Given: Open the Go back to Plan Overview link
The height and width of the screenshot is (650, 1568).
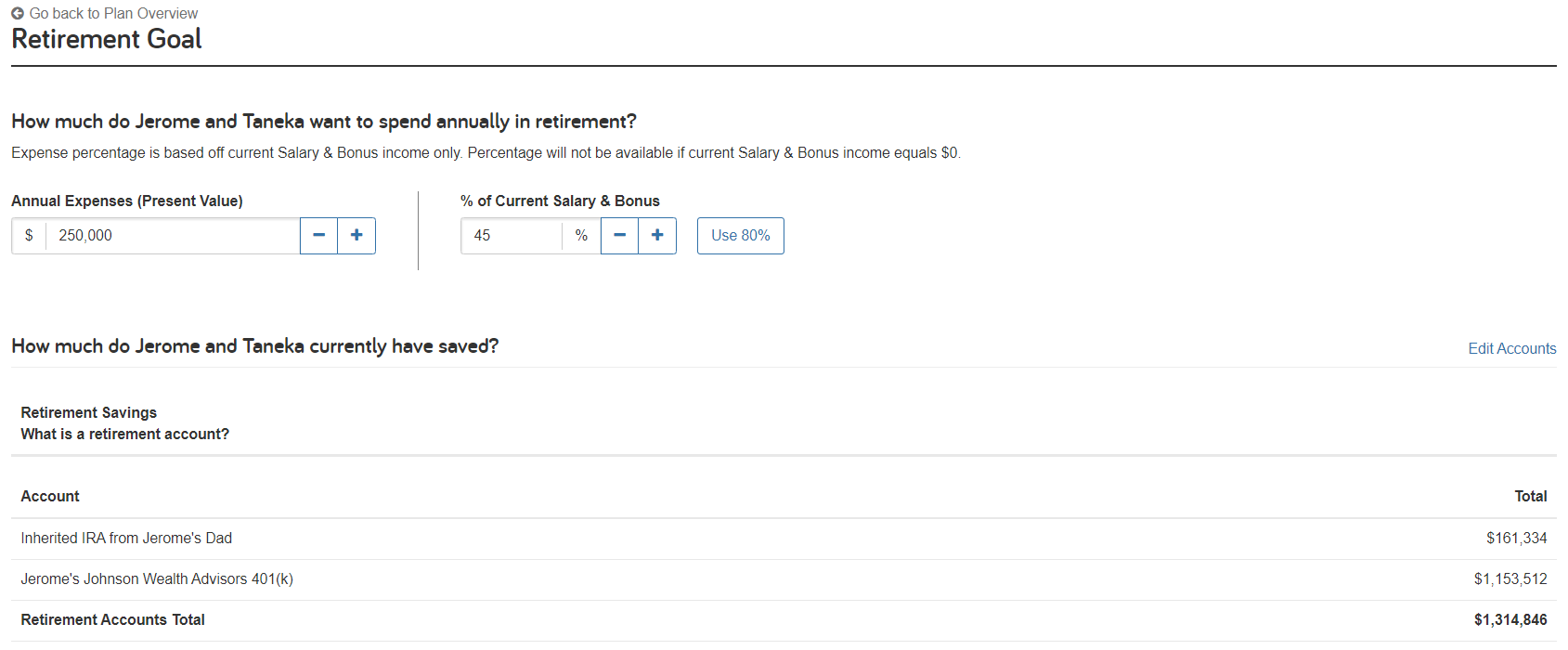Looking at the screenshot, I should (x=105, y=13).
